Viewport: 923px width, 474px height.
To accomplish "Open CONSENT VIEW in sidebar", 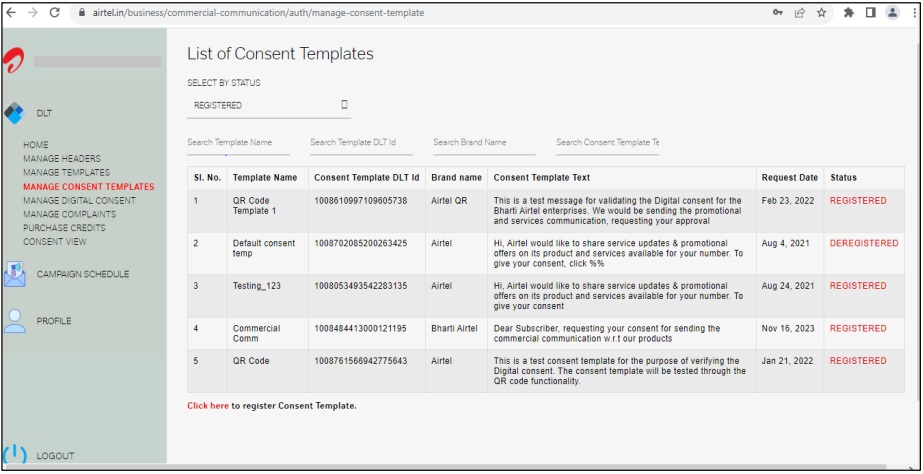I will click(55, 242).
